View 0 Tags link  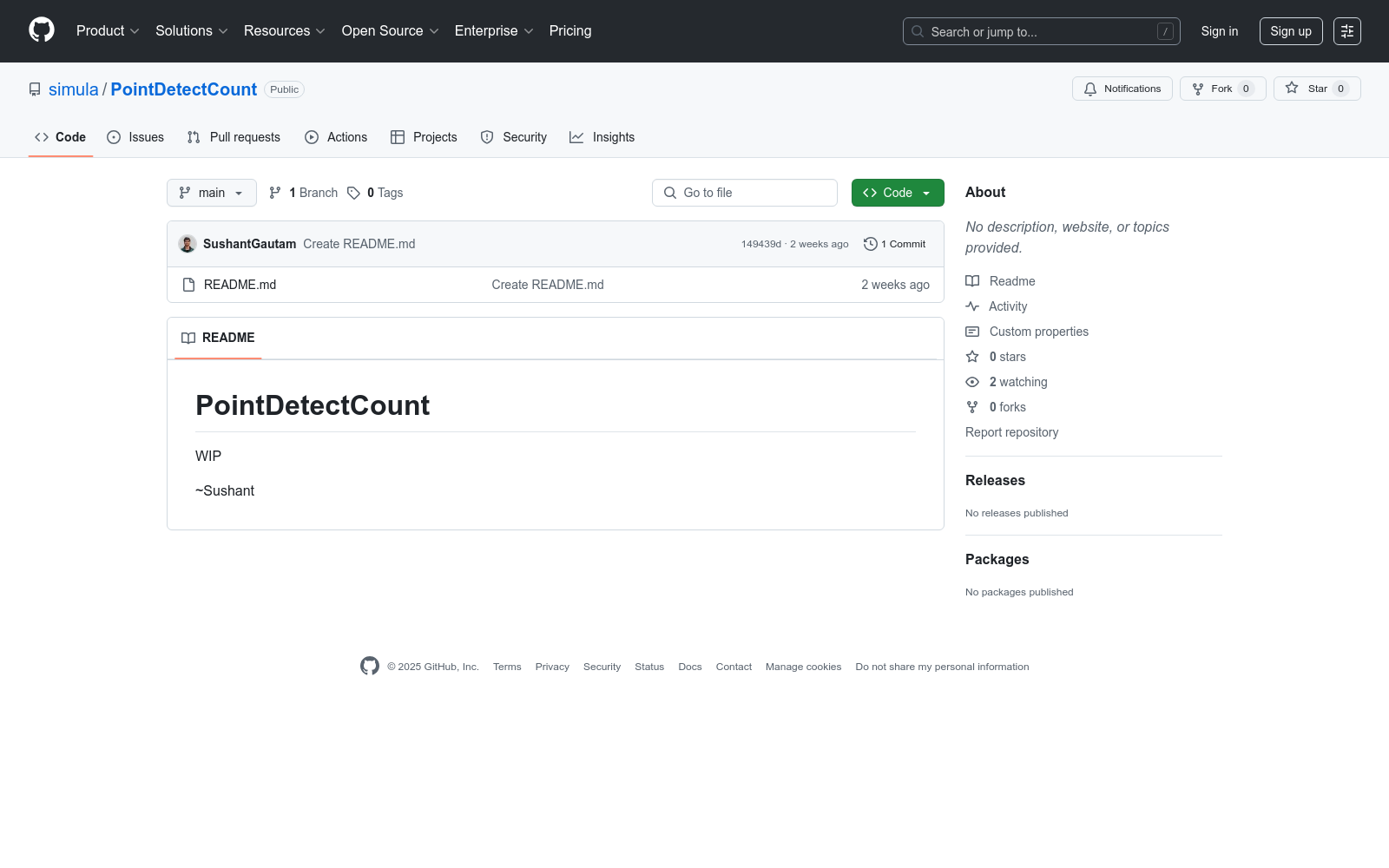375,193
